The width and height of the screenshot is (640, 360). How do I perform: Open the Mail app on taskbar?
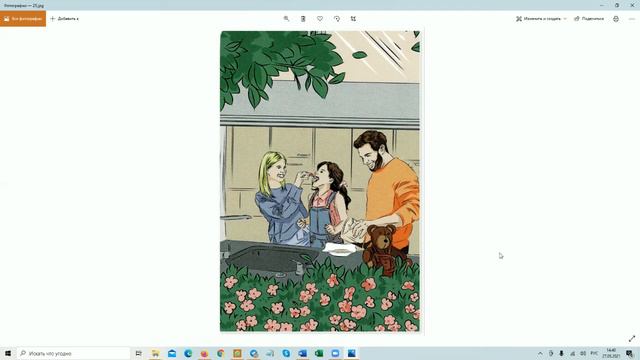coord(172,353)
